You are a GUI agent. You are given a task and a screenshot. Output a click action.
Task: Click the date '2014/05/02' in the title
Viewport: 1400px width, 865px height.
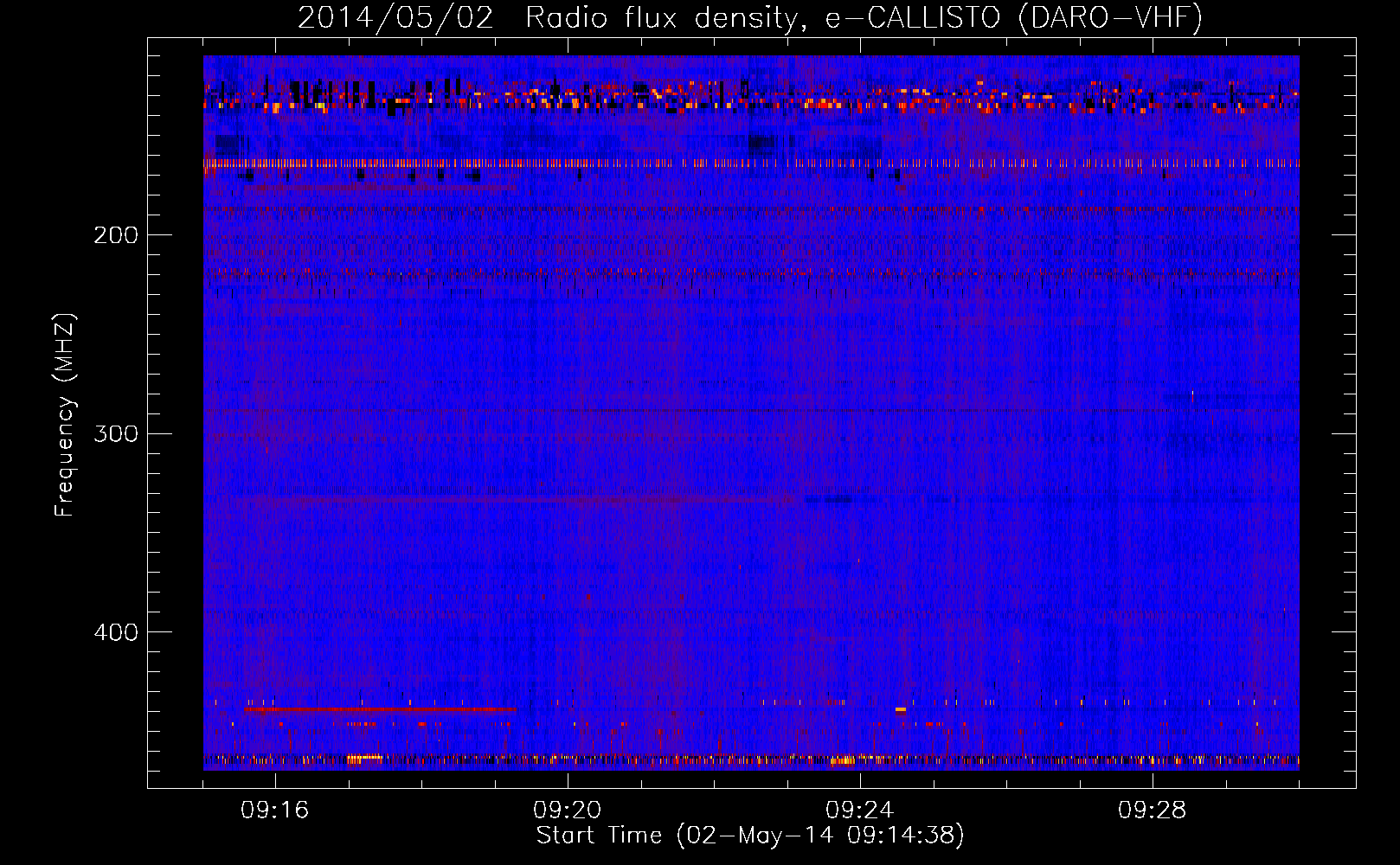395,18
